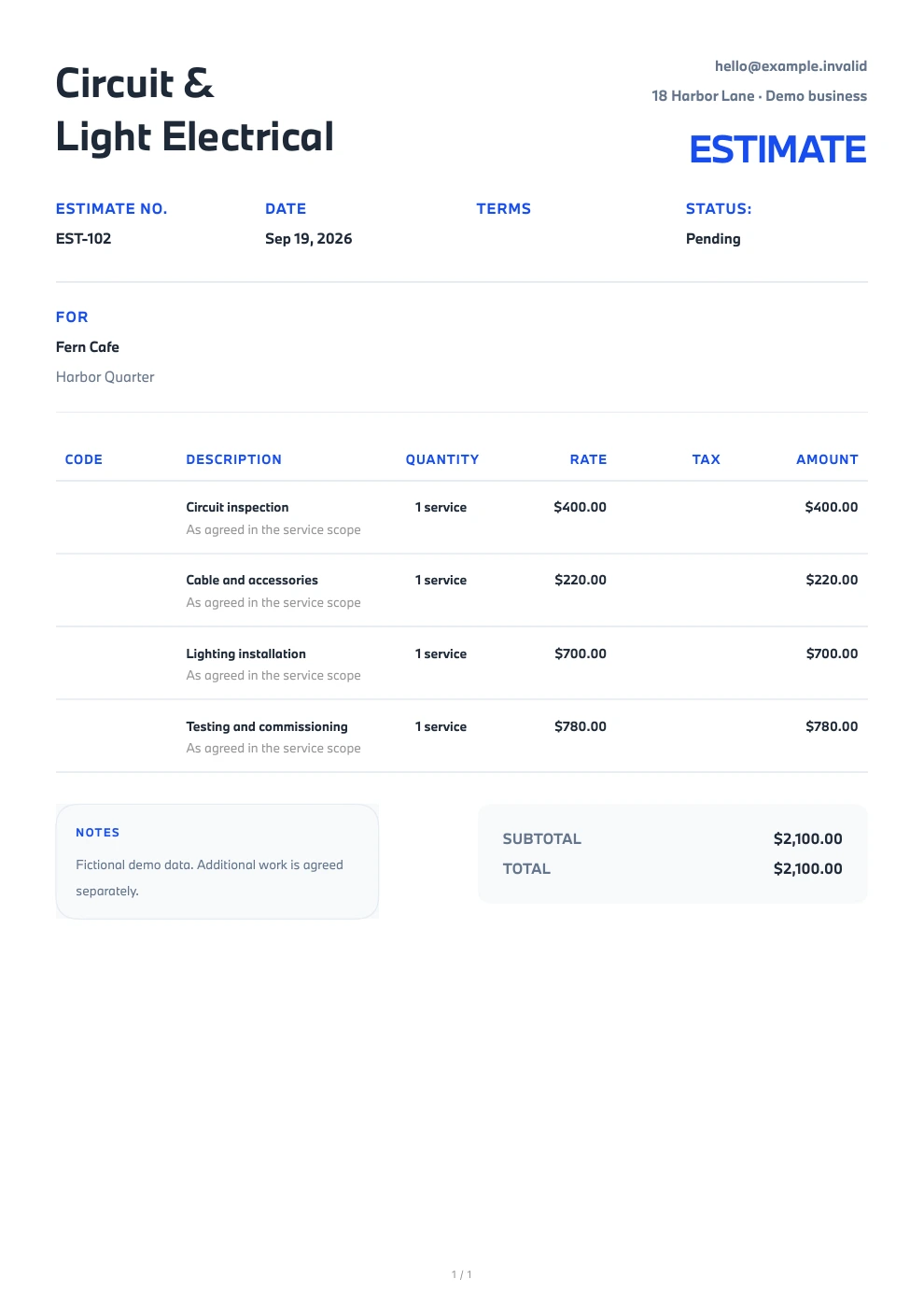Select the $220.00 rate value
The image size is (924, 1307).
click(581, 580)
